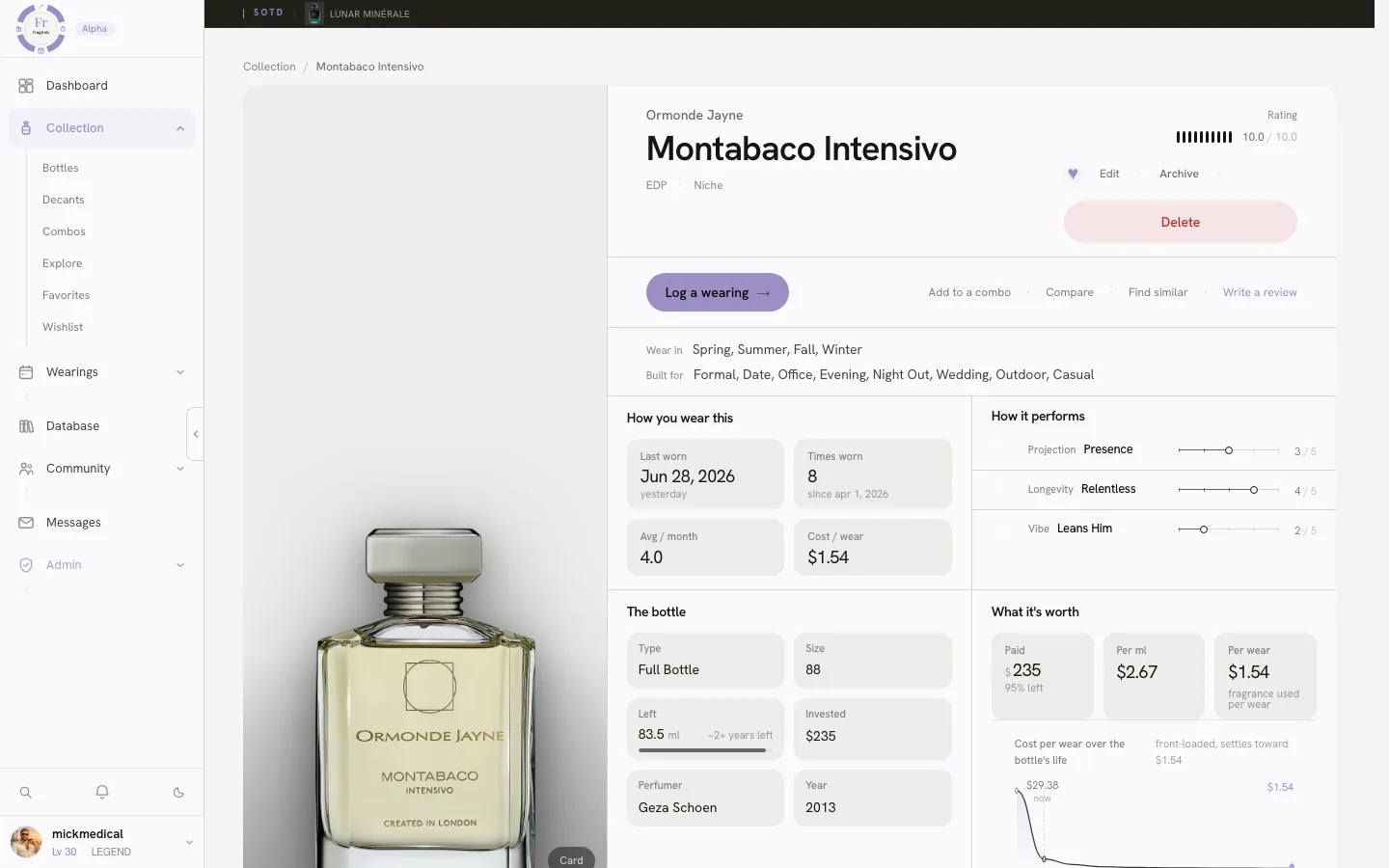The width and height of the screenshot is (1389, 868).
Task: Open Decants in the Collection submenu
Action: click(64, 200)
